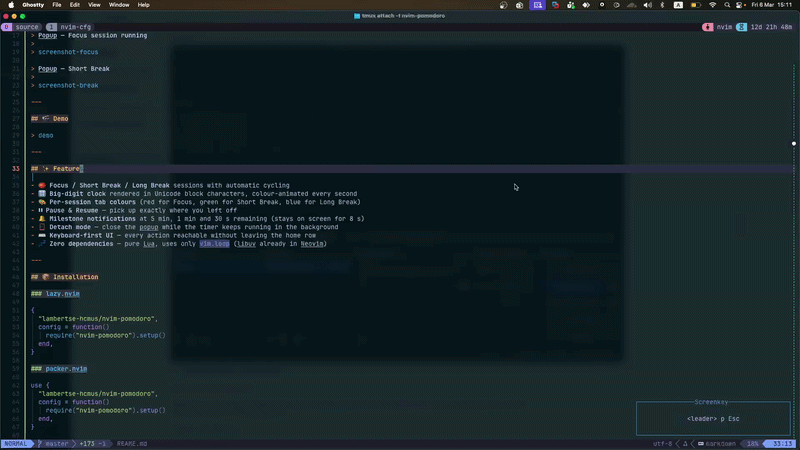Open the Apple menu
The height and width of the screenshot is (450, 800).
11,5
